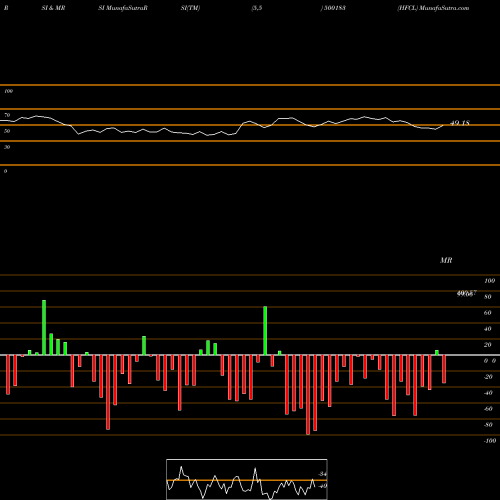This screenshot has height=500, width=500.
Task: Click the '40' label on the MR axis
Action: coord(488,329)
